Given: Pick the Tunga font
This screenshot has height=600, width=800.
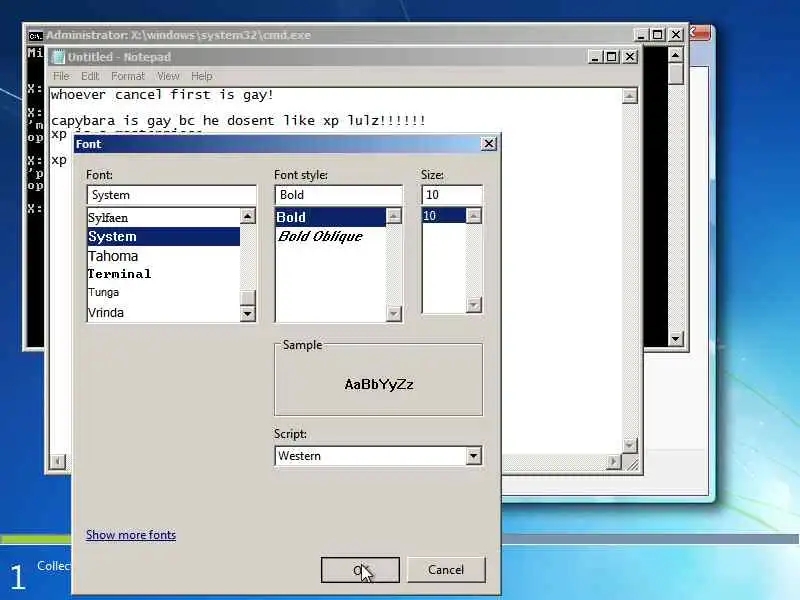Looking at the screenshot, I should [x=163, y=292].
